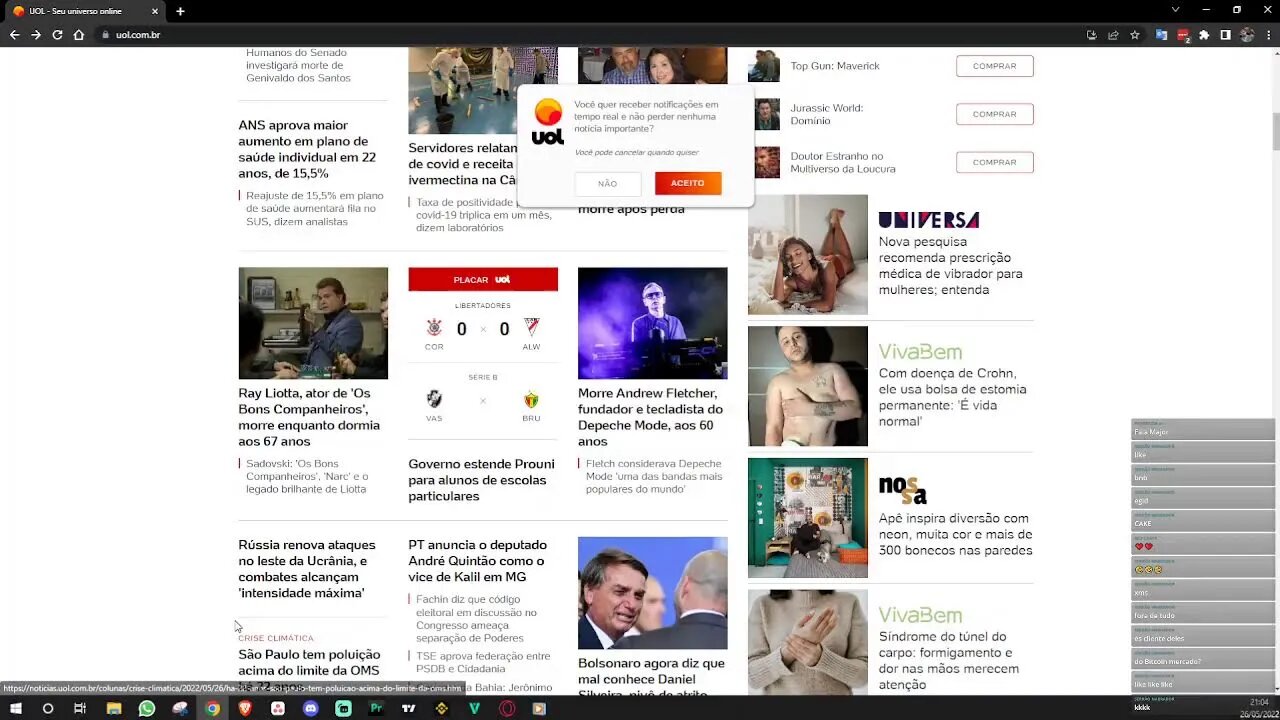Open Bolsonaro photo thumbnail

(653, 593)
